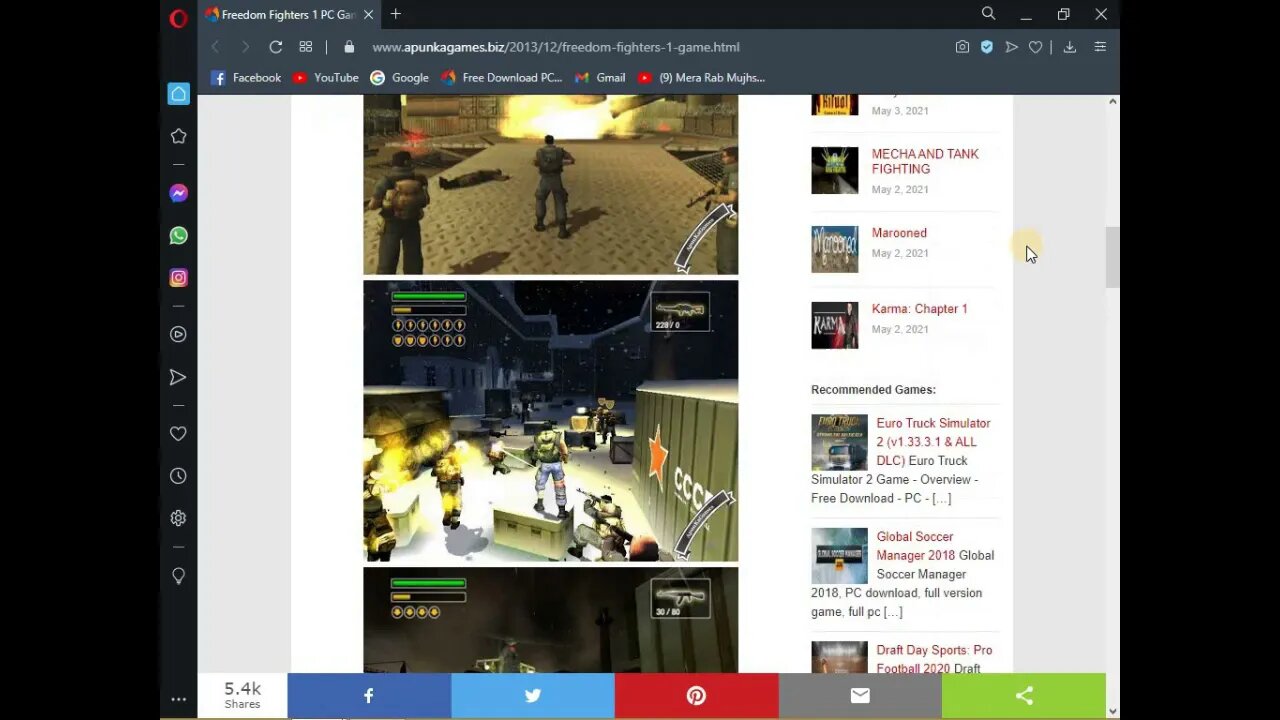This screenshot has height=720, width=1280.
Task: Click the snowy CCCP container screenshot
Action: tap(550, 421)
